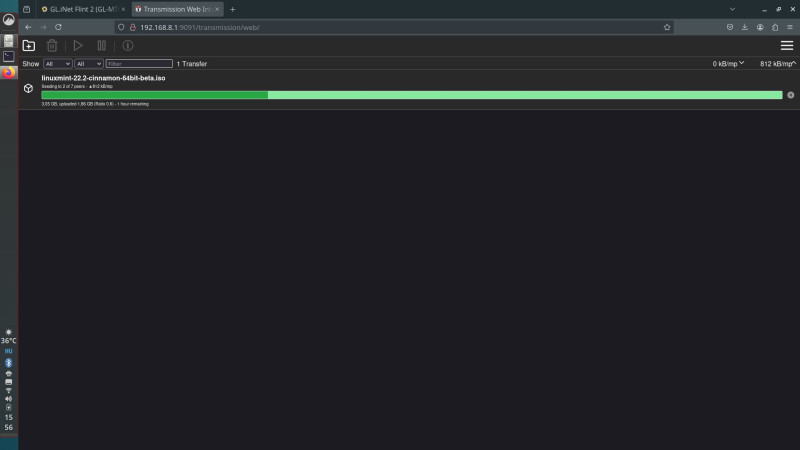
Task: Click the 812 kB/mp upload speed indicator
Action: 778,64
